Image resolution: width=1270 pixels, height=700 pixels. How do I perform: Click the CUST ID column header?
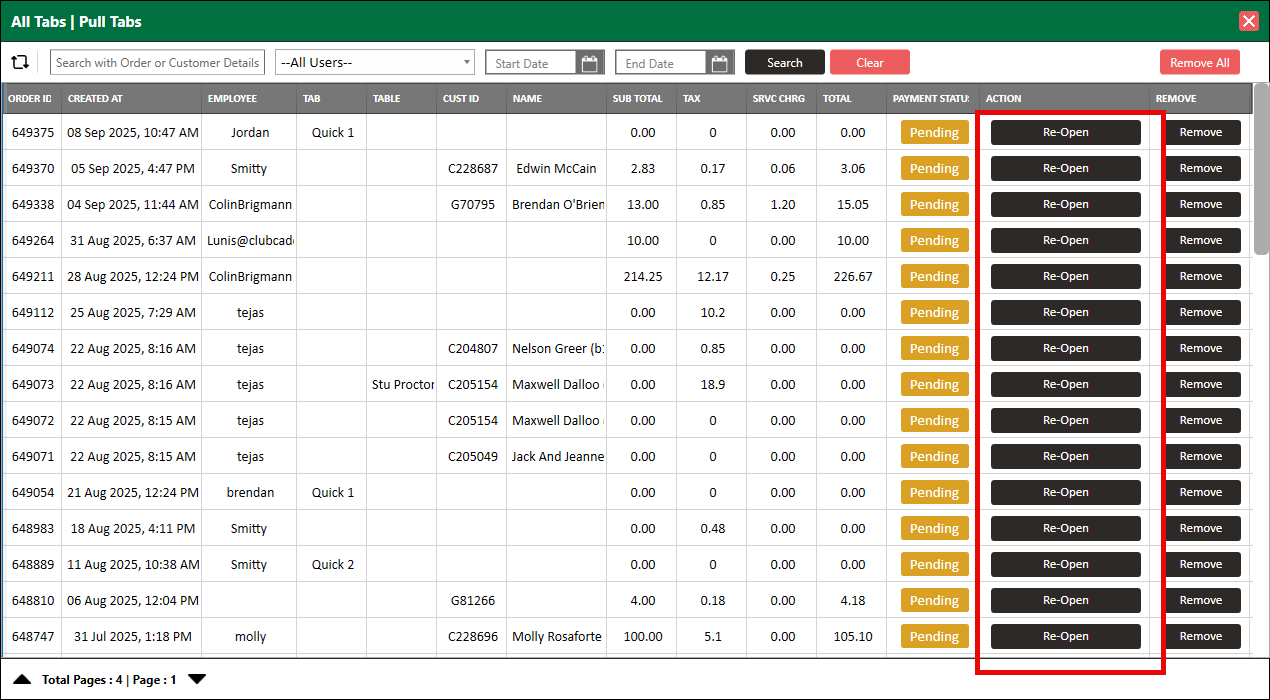[x=472, y=98]
